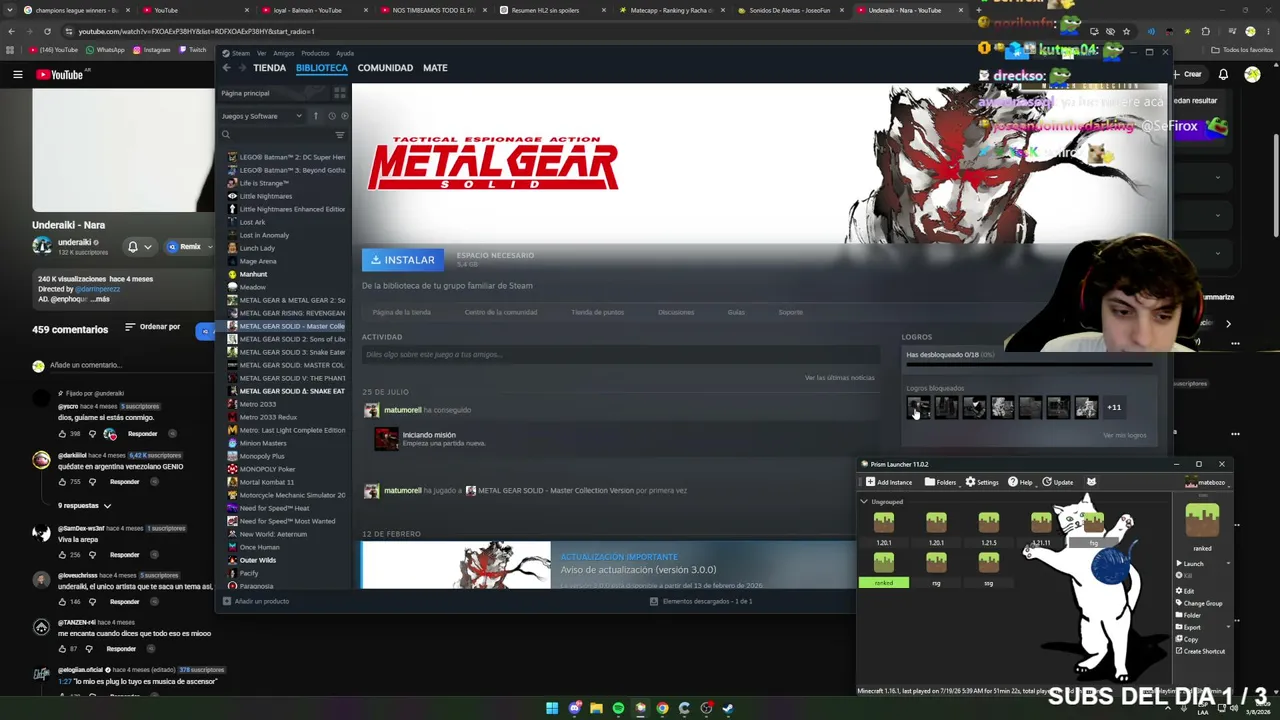Go back in Steam navigation
The width and height of the screenshot is (1280, 720).
click(226, 68)
